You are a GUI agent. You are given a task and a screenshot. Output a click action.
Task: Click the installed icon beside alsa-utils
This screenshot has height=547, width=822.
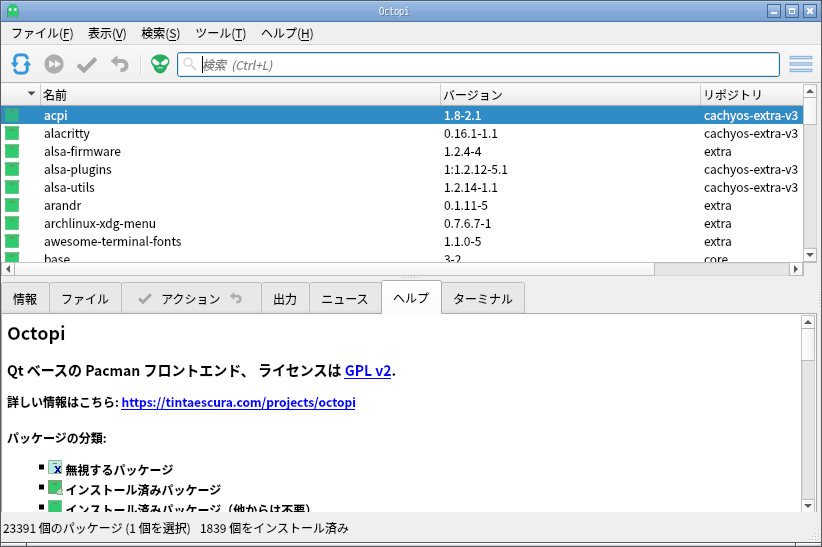12,187
